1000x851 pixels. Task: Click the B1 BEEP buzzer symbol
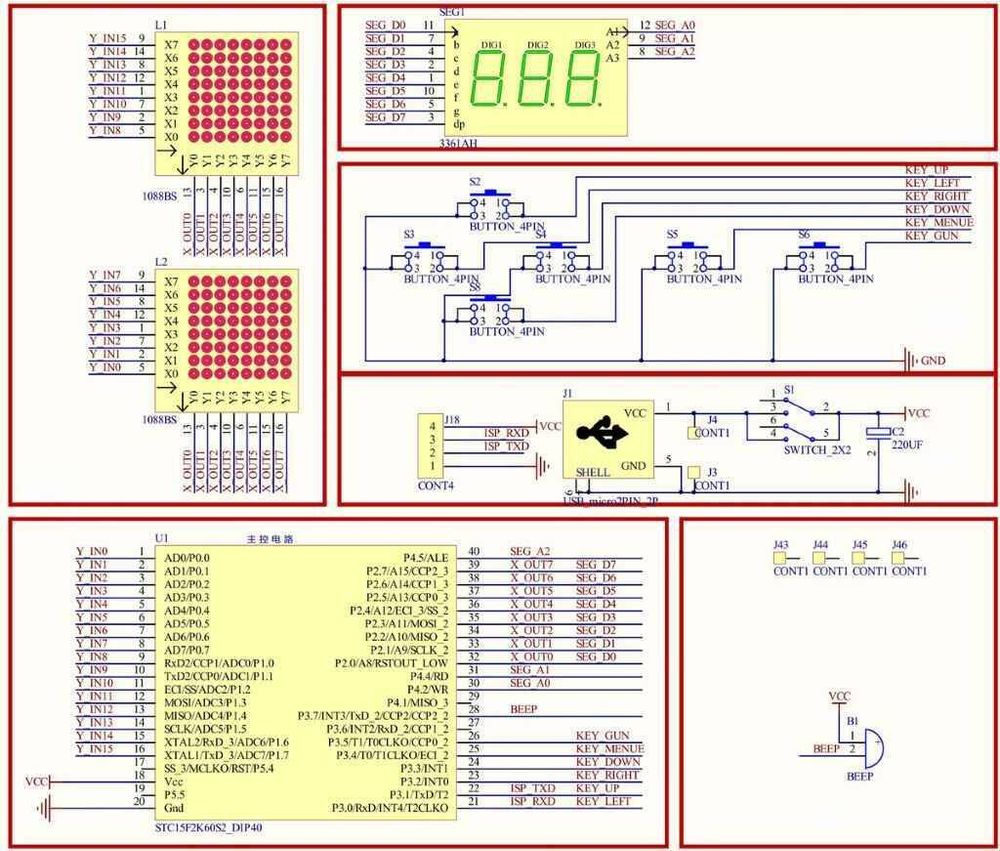[x=872, y=748]
